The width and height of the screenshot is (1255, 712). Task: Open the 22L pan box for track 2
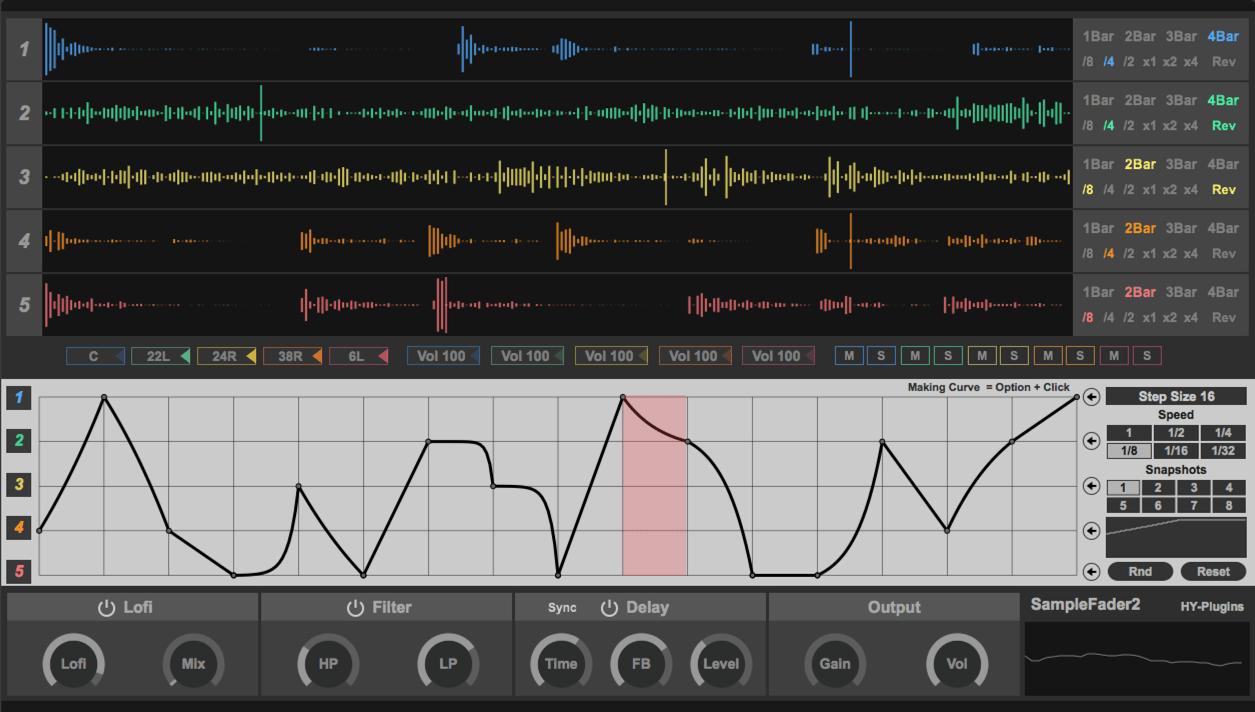coord(160,356)
